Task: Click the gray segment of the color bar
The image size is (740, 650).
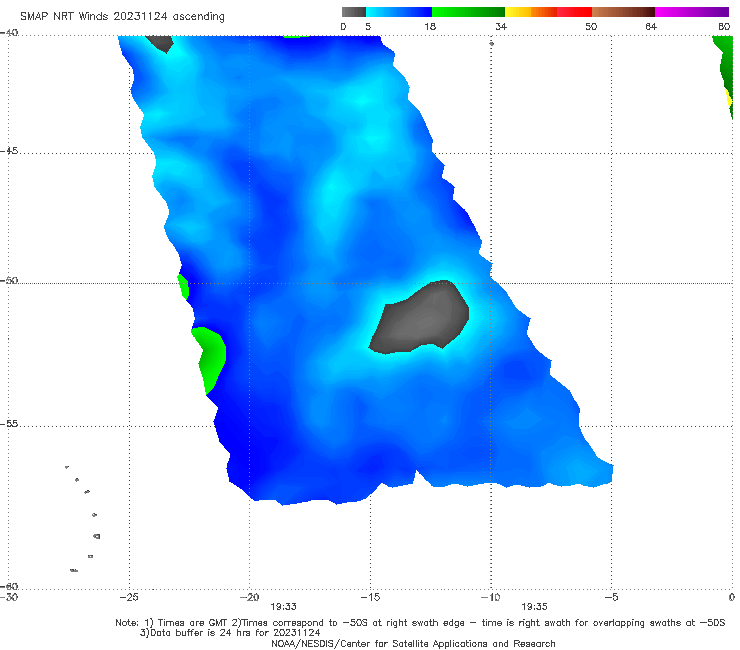Action: [x=353, y=12]
